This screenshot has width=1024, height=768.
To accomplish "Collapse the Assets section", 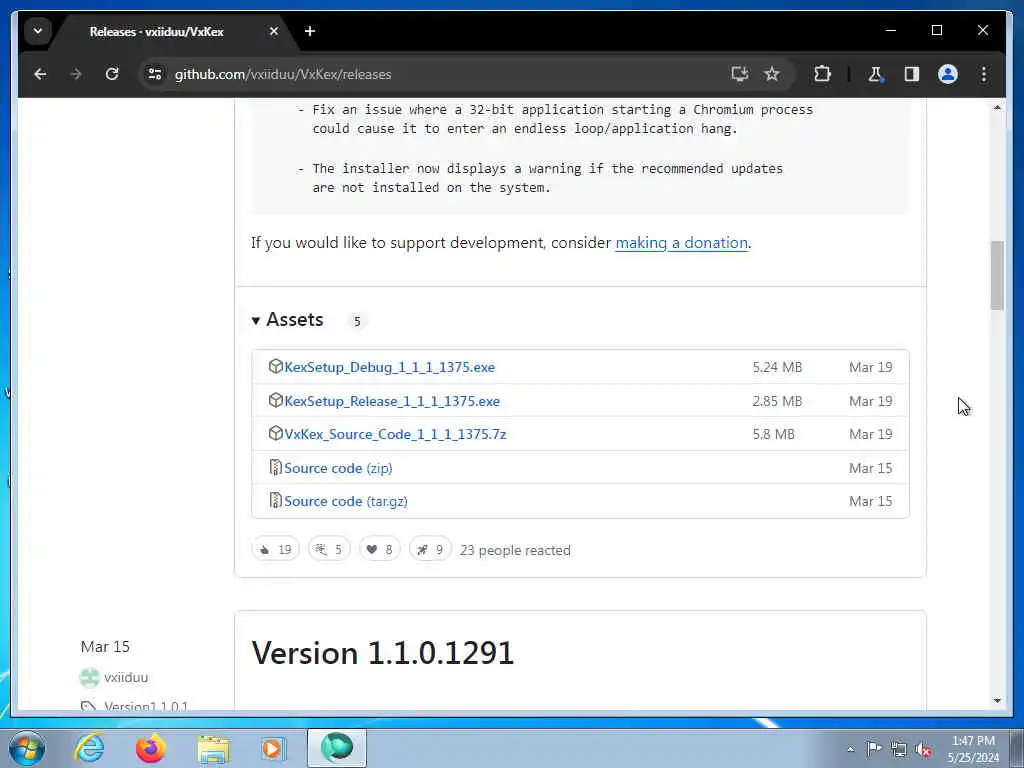I will coord(287,320).
